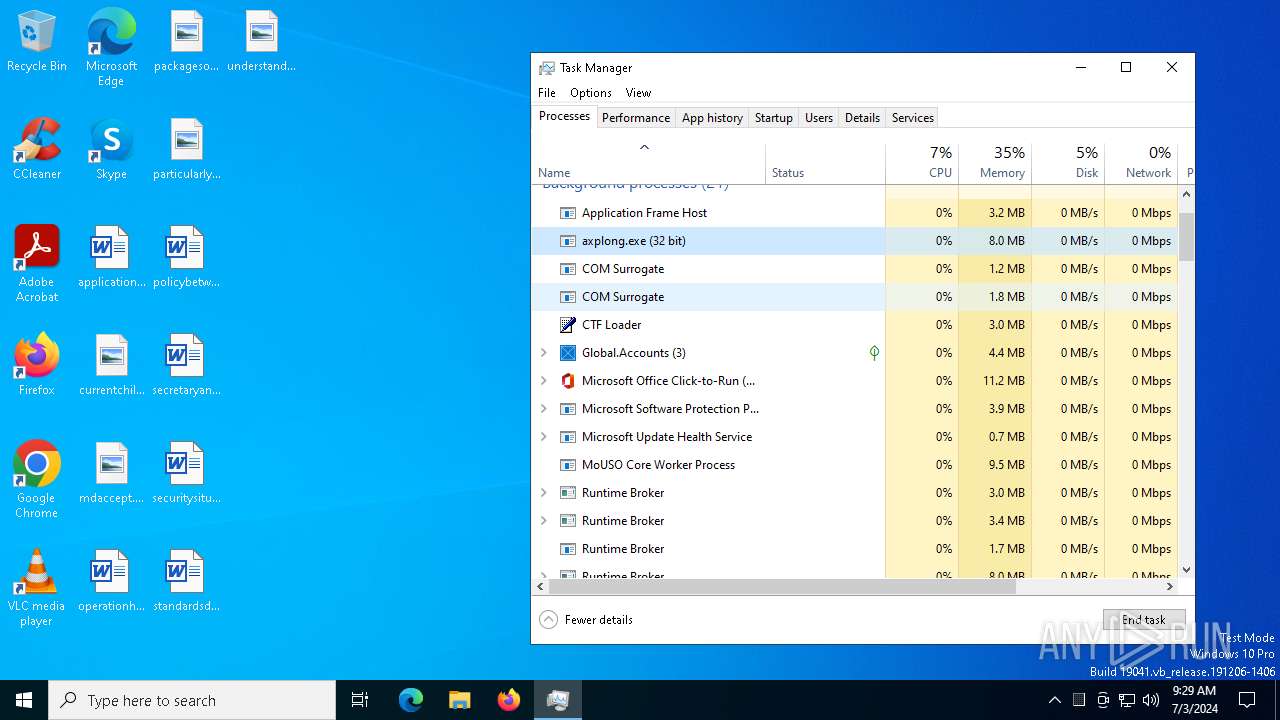
Task: Click the vertical scrollbar thumb in process list
Action: 1186,237
